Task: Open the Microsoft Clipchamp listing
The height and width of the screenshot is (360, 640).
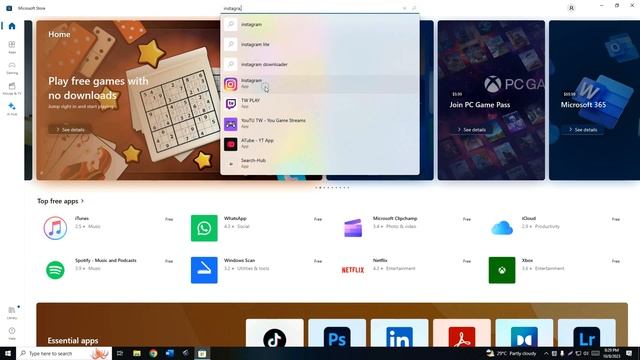Action: [x=406, y=227]
